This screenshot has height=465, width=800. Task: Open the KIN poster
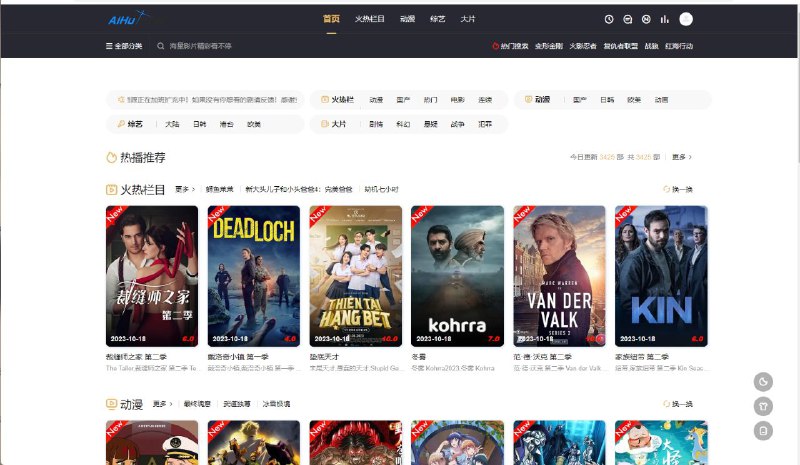pos(661,276)
